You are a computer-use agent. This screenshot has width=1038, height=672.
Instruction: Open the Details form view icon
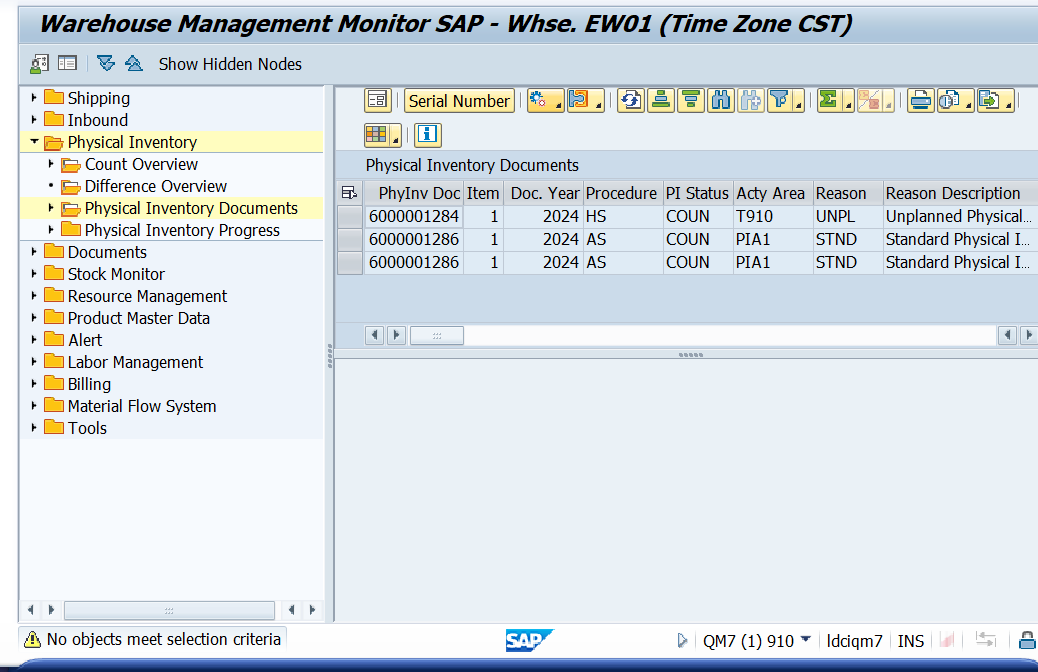(377, 101)
